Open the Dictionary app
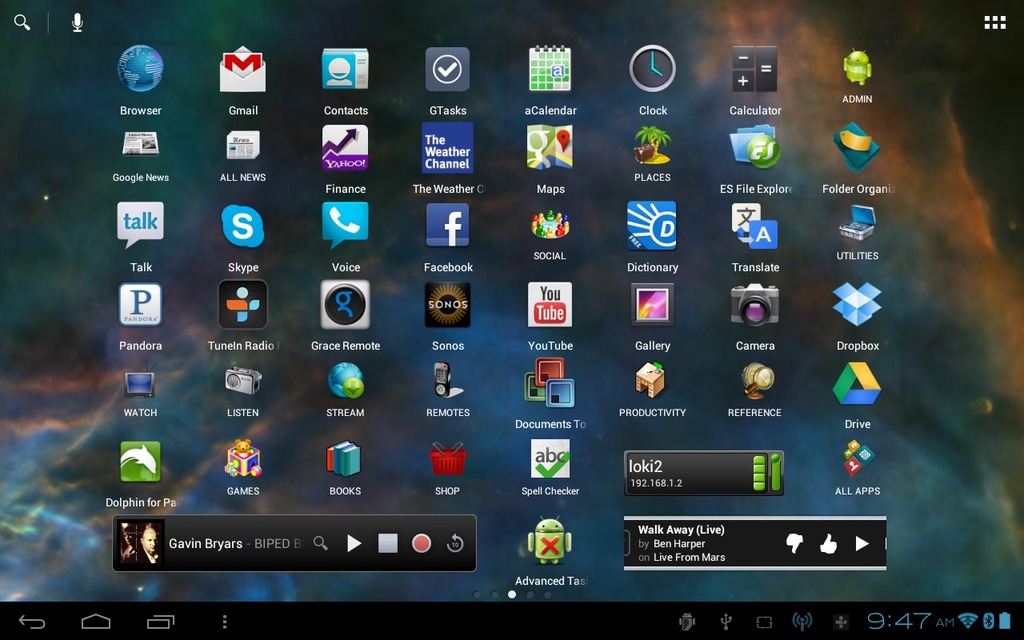 (652, 226)
